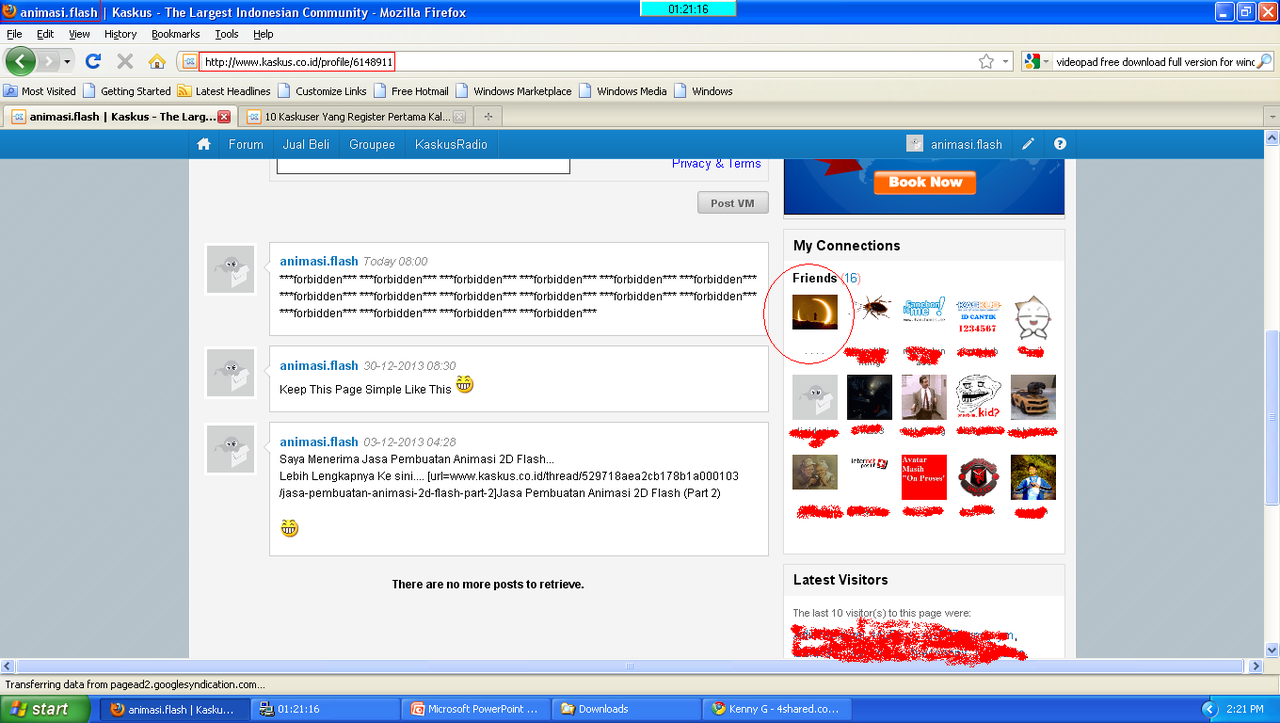Viewport: 1280px width, 723px height.
Task: Open troll face friend avatar
Action: [979, 397]
